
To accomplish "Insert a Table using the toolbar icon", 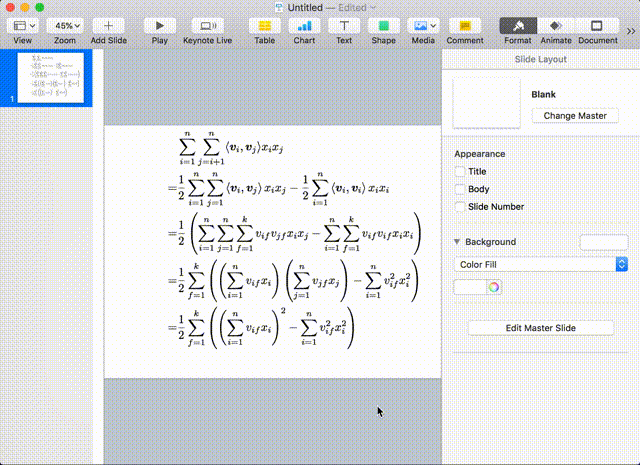I will pos(264,25).
